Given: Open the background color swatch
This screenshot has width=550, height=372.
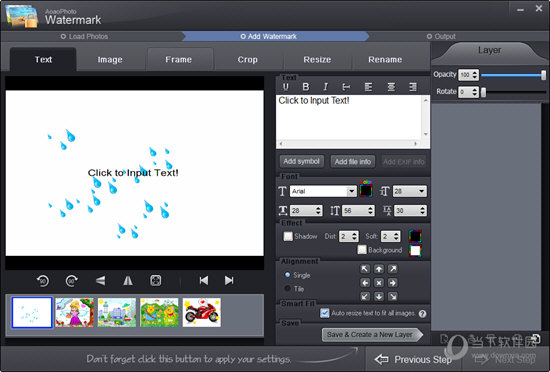Looking at the screenshot, I should click(415, 250).
